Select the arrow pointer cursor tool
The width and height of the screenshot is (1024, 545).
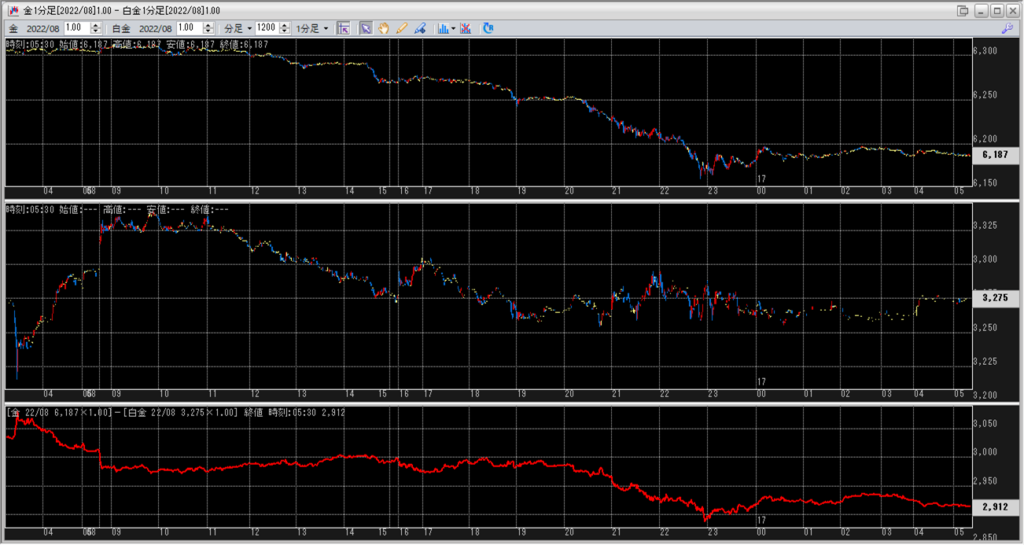[x=365, y=28]
